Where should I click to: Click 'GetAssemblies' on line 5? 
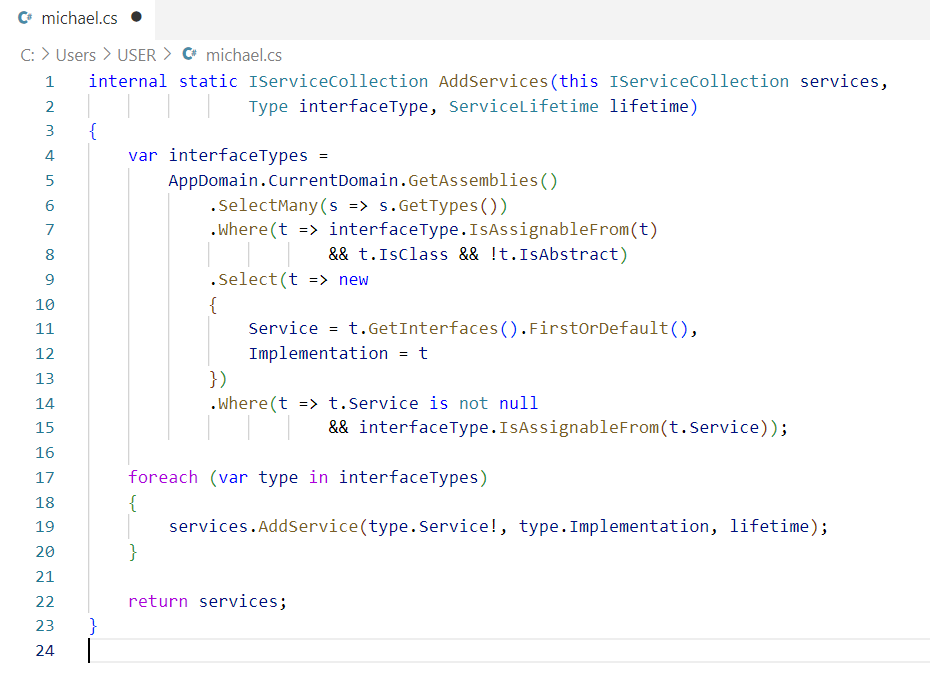pos(473,180)
